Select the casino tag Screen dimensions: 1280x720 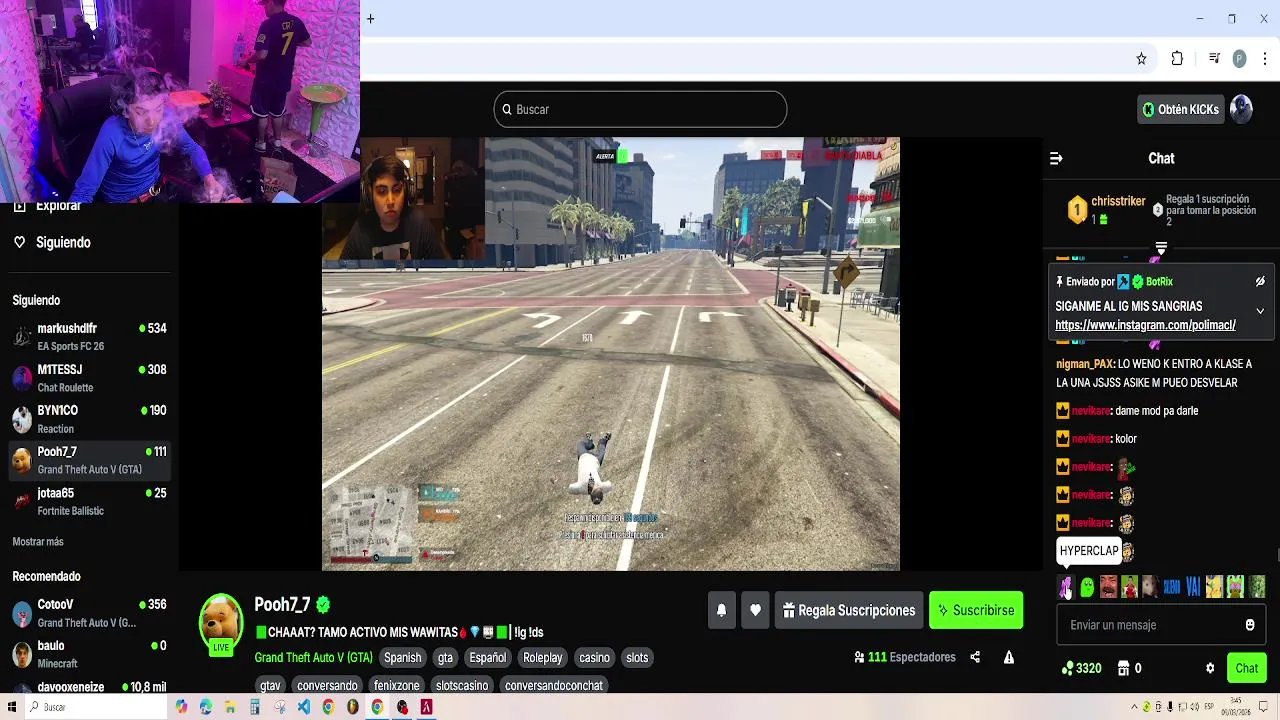pyautogui.click(x=594, y=657)
